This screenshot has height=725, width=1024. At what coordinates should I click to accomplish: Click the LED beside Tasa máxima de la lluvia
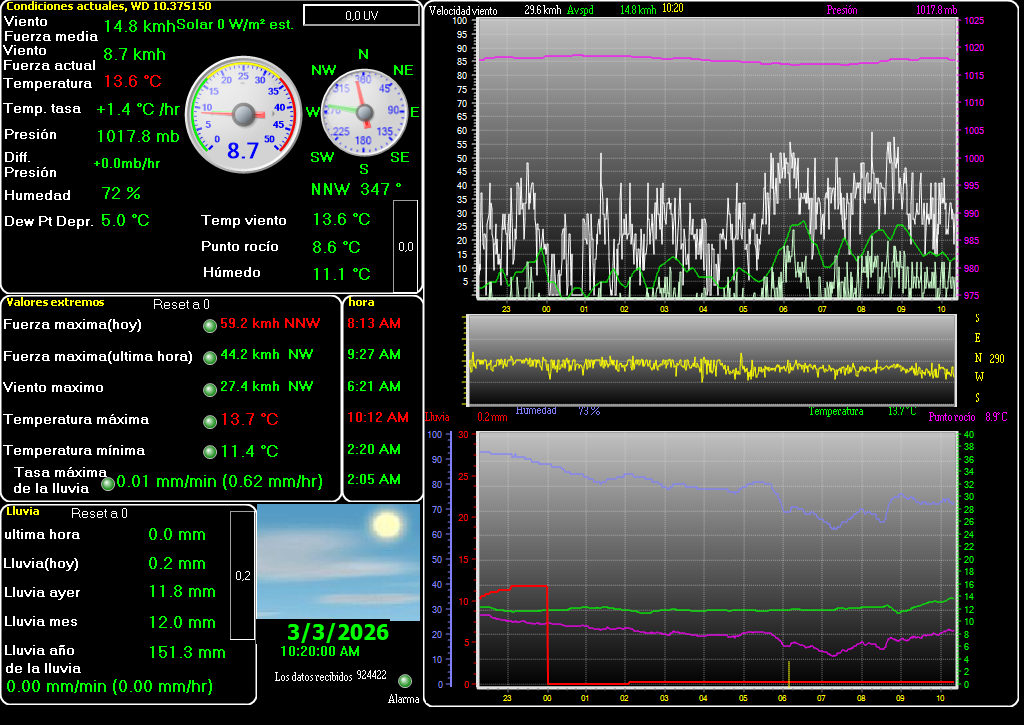pyautogui.click(x=108, y=484)
